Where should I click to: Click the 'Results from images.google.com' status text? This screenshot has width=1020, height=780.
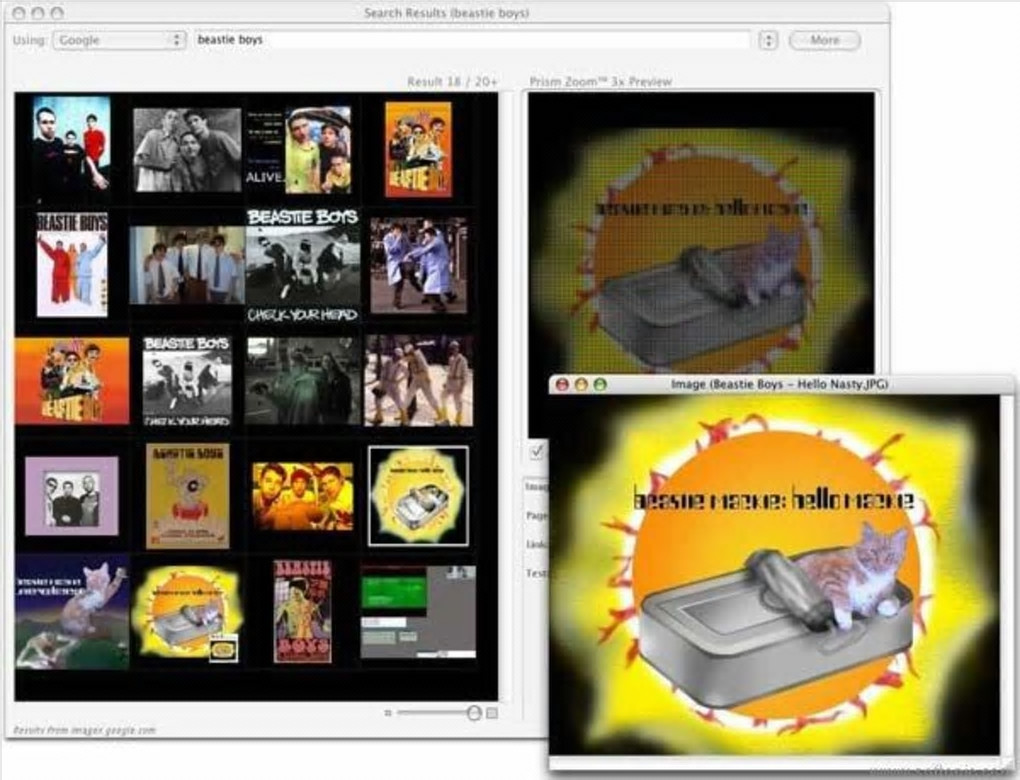click(x=85, y=730)
